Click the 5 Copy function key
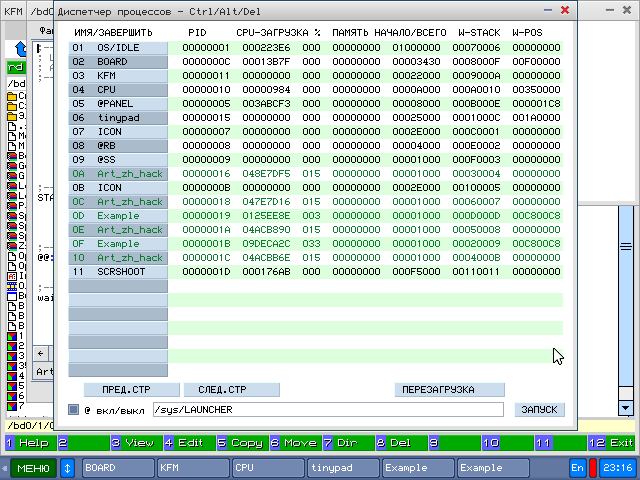 point(240,442)
